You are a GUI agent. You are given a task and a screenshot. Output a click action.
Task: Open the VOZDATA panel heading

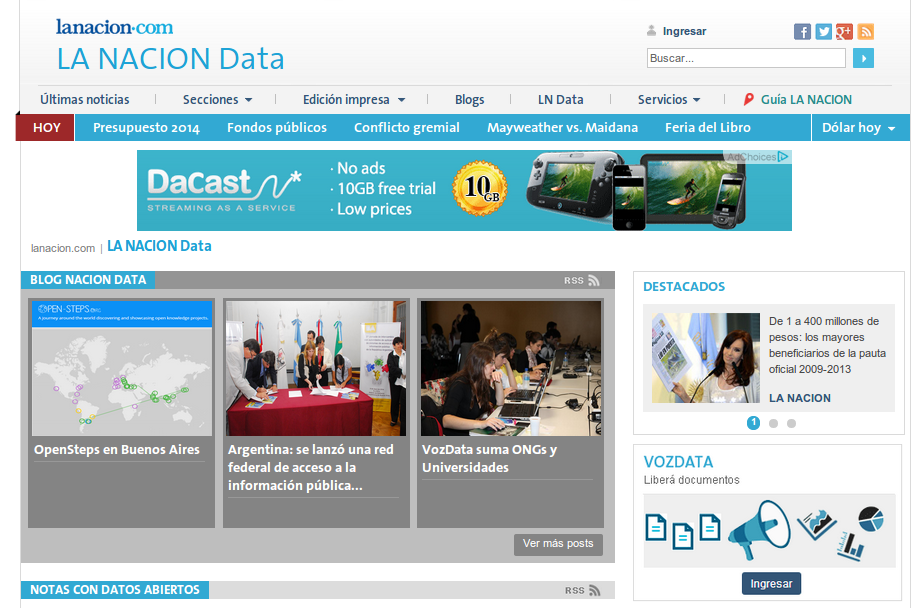[x=678, y=462]
